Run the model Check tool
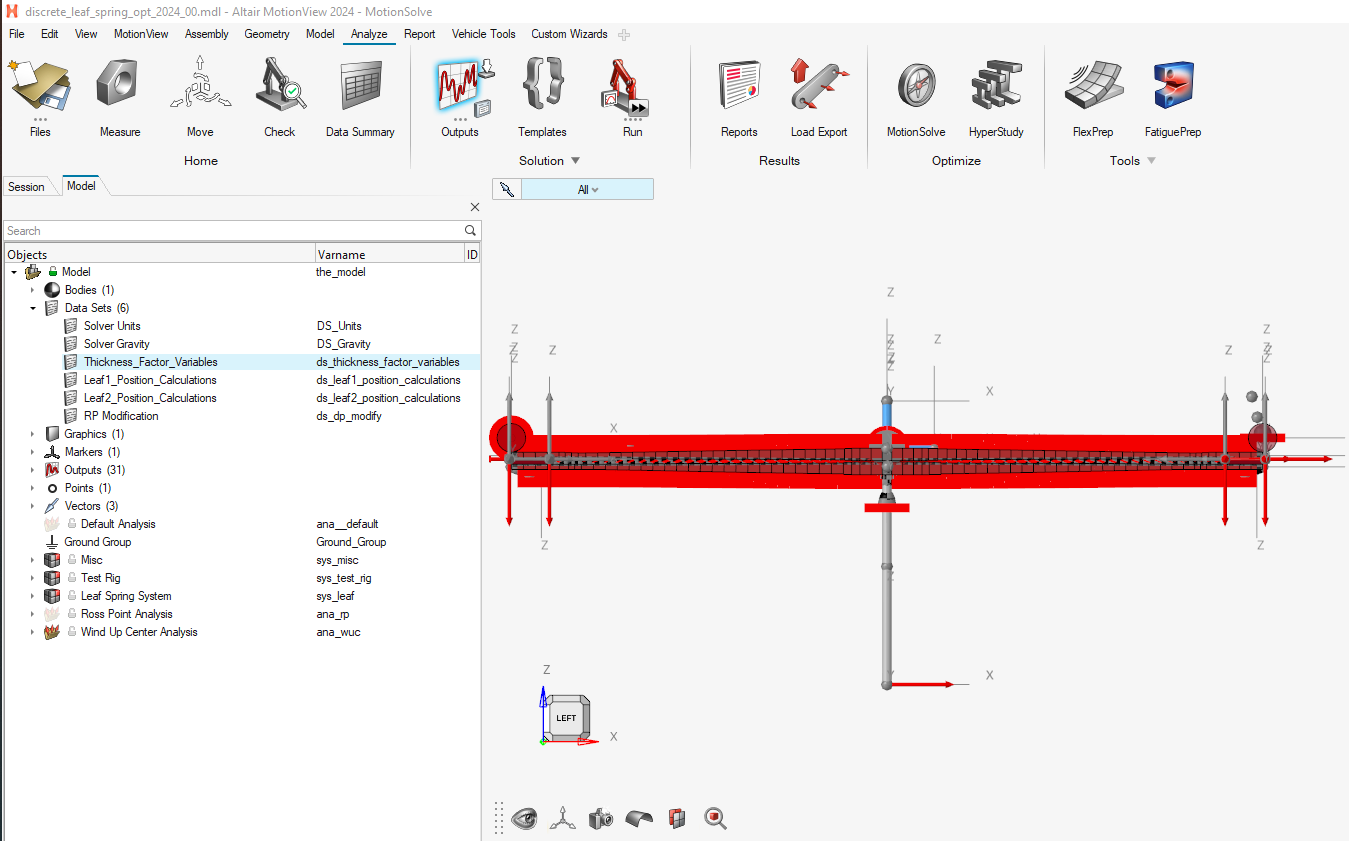 (280, 97)
